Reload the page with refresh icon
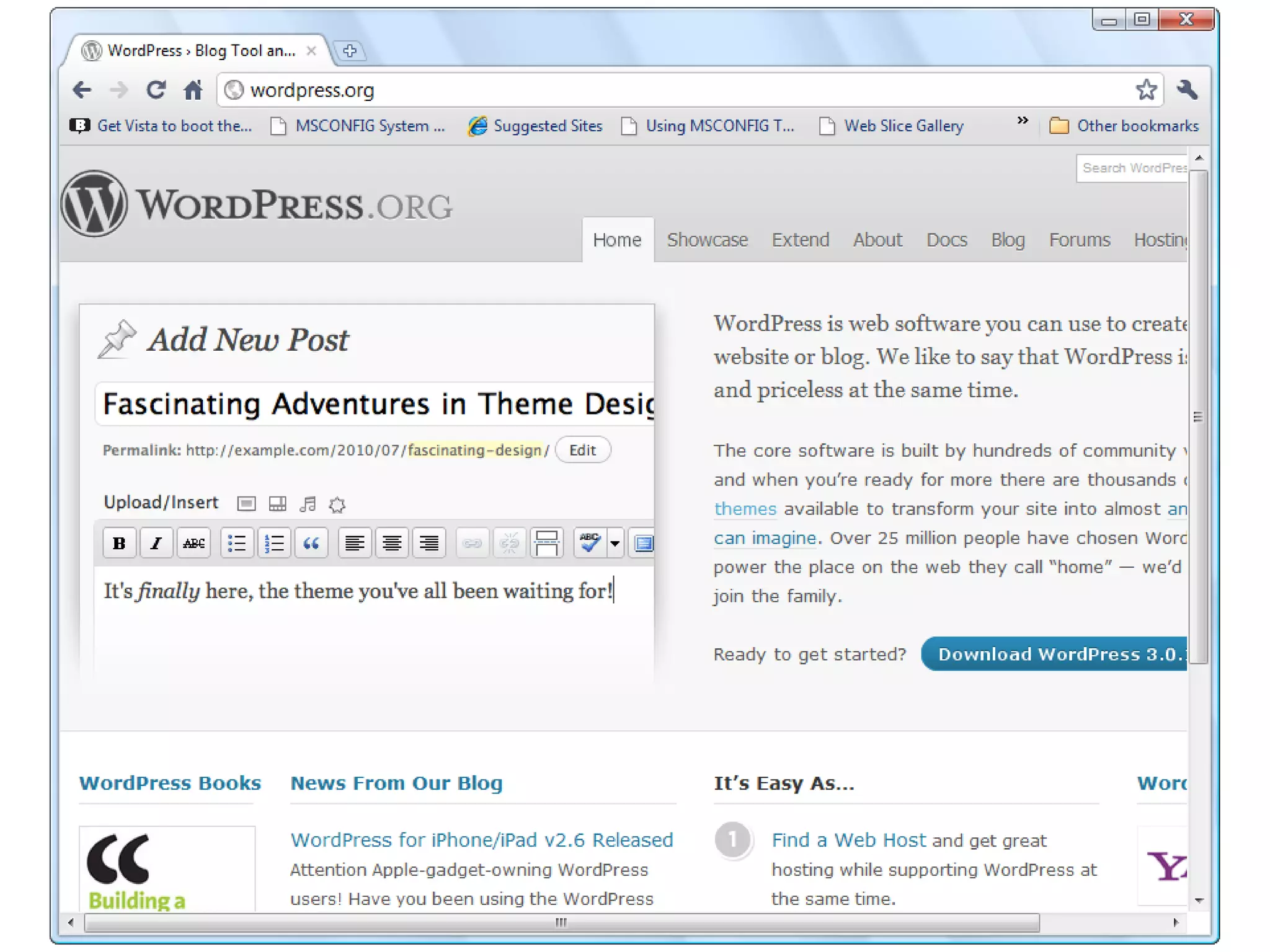This screenshot has width=1270, height=952. [x=156, y=90]
